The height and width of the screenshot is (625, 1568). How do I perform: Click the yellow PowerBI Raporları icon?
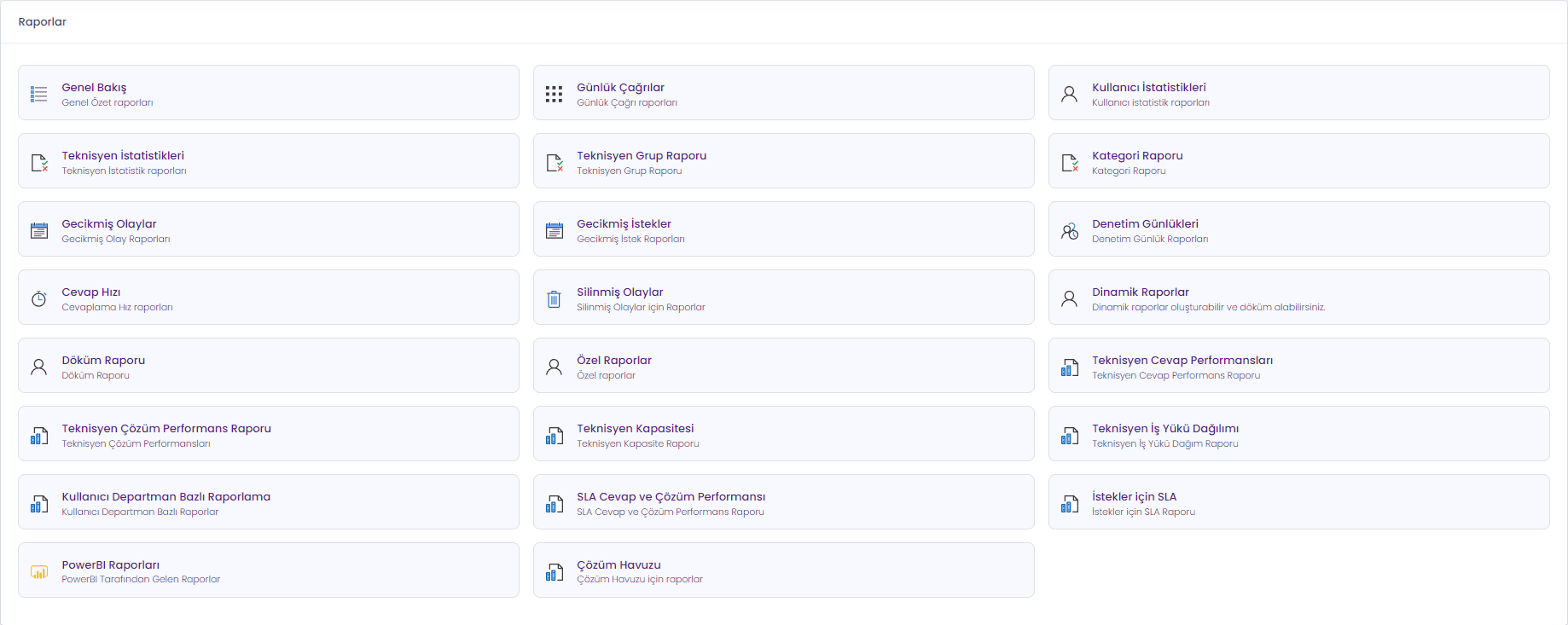[39, 572]
